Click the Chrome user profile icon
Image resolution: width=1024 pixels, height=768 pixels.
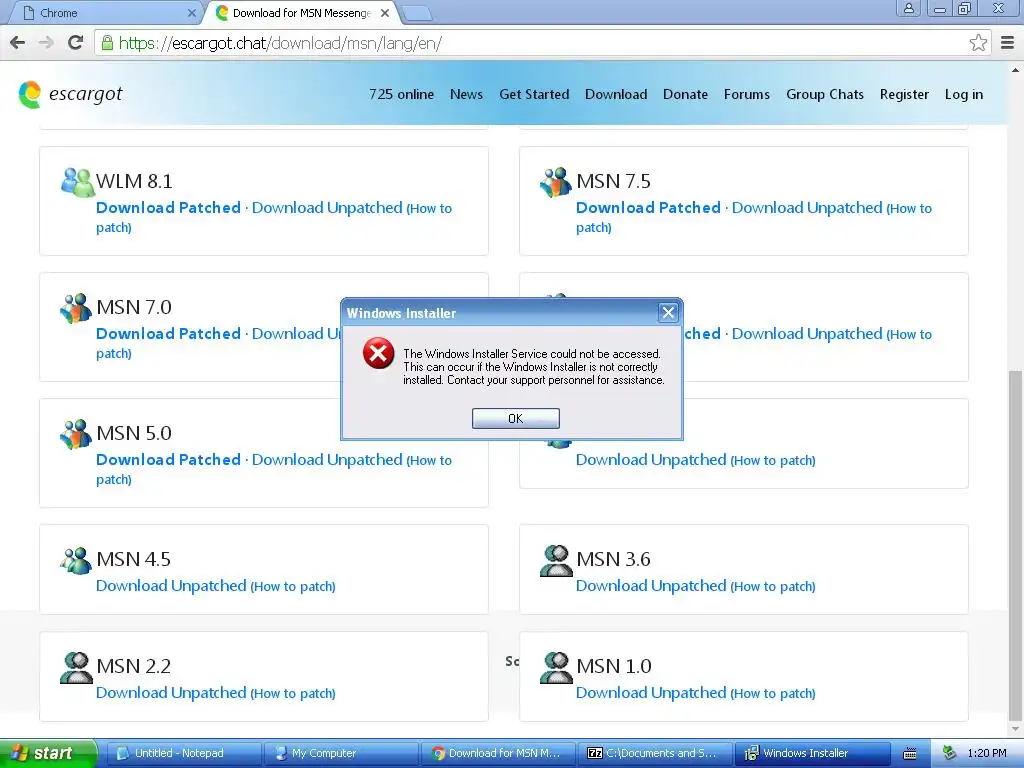908,8
